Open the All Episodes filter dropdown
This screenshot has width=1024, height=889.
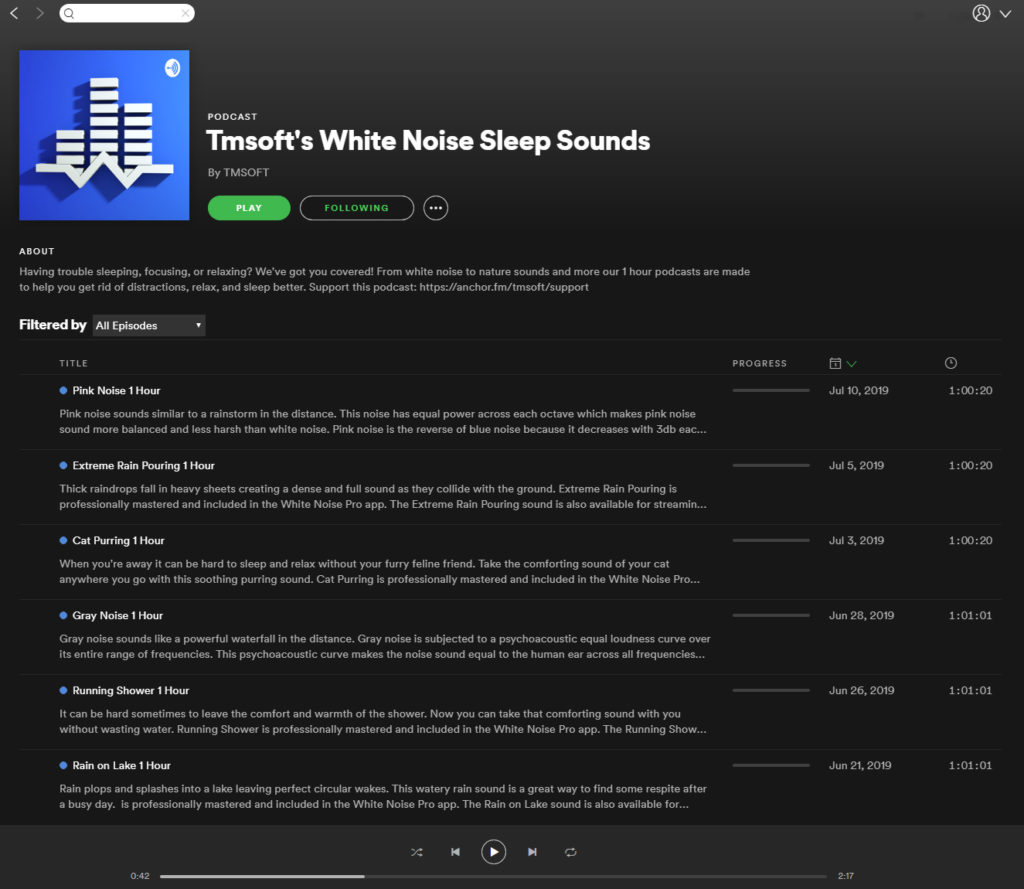coord(149,325)
